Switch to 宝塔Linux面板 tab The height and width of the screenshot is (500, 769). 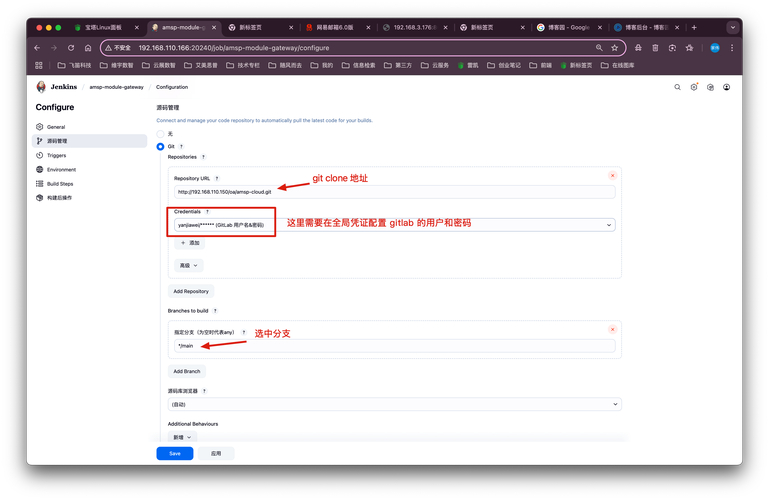pos(103,27)
